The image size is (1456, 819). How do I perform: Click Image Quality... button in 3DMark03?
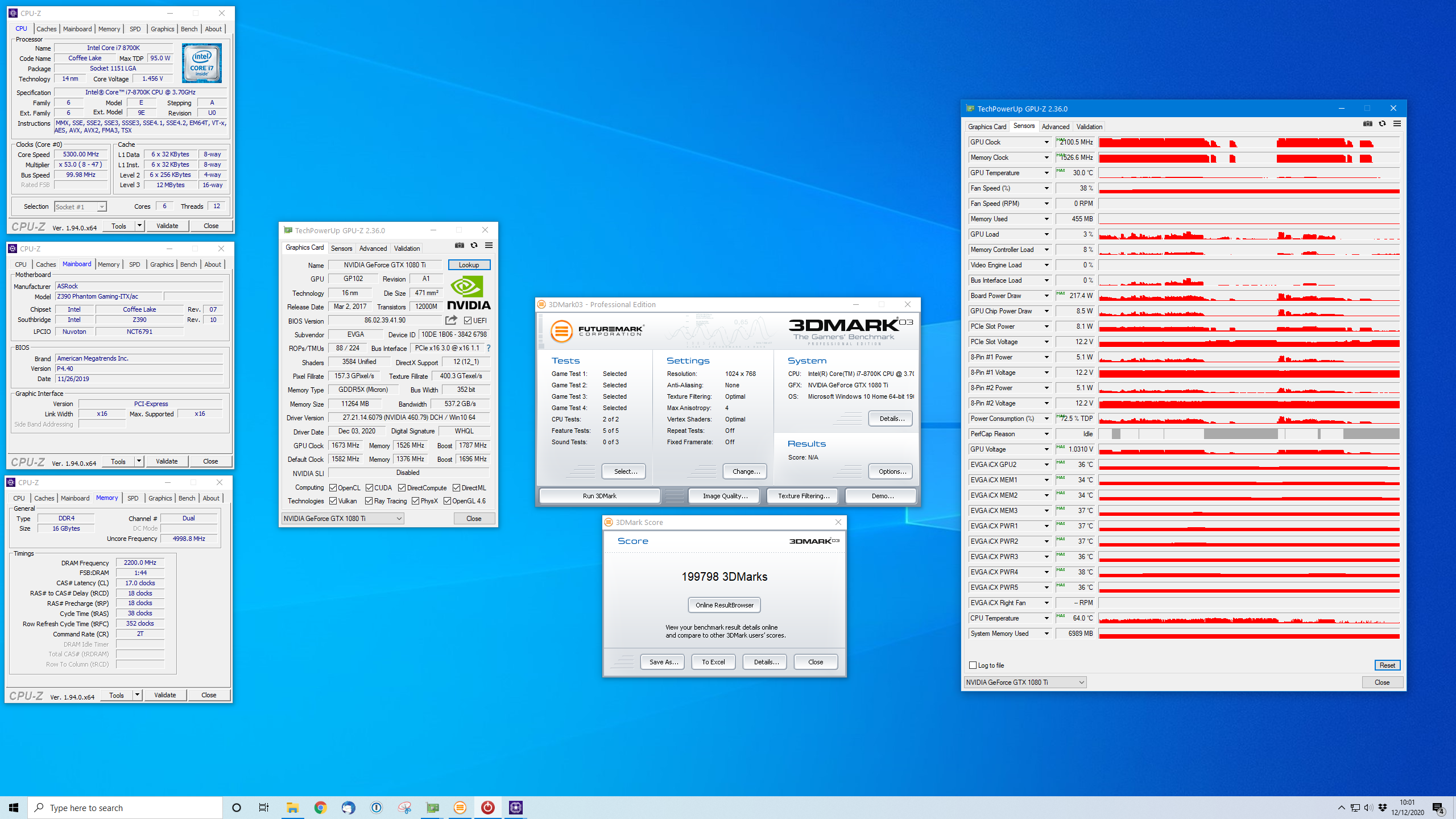(725, 496)
